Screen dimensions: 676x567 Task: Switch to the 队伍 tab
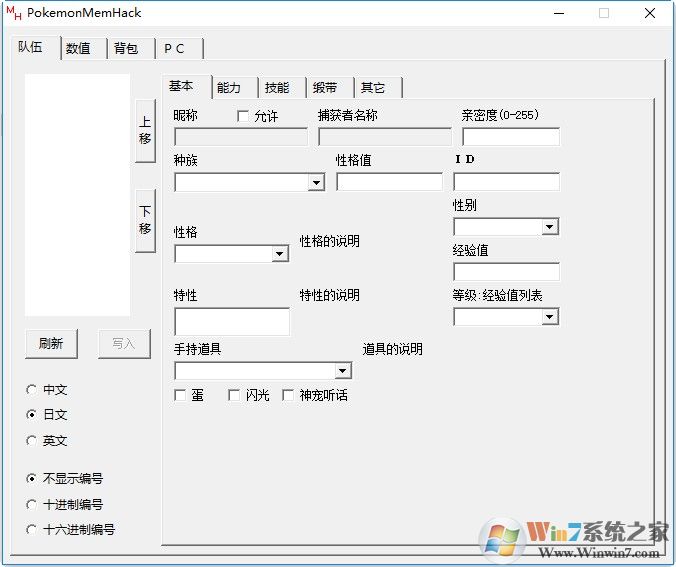pos(34,47)
